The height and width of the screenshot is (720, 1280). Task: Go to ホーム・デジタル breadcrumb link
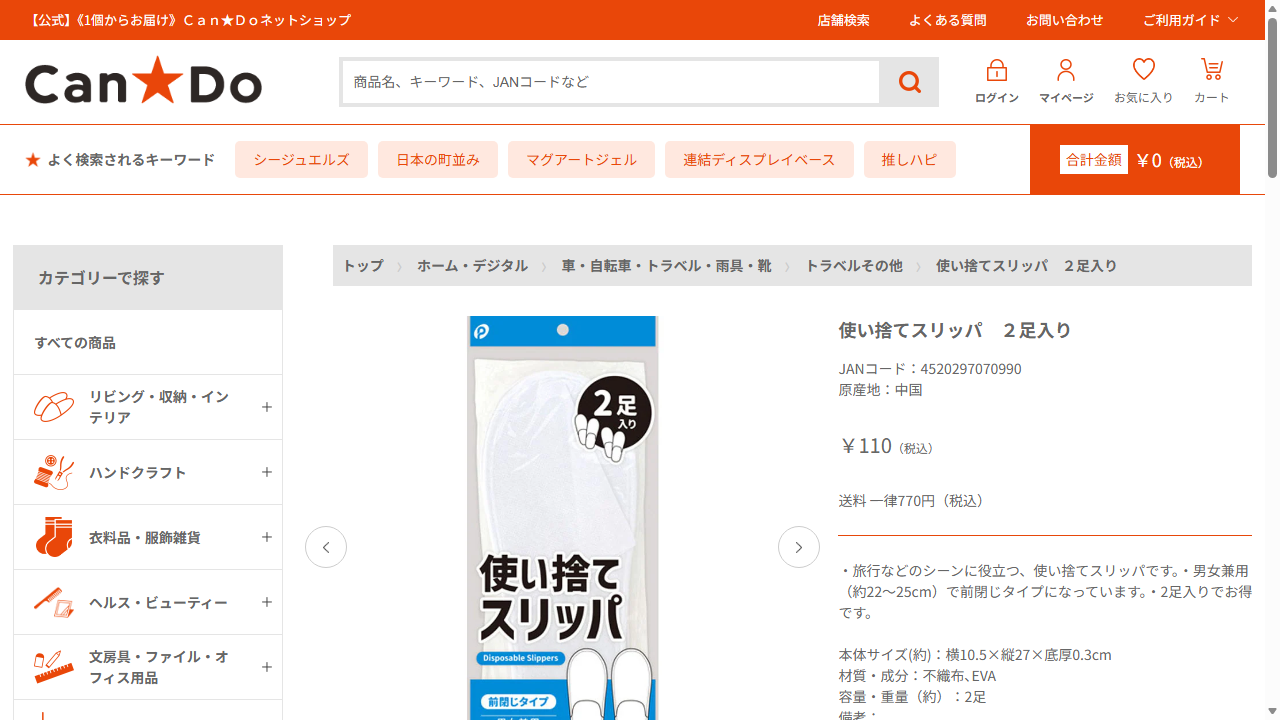(x=472, y=265)
